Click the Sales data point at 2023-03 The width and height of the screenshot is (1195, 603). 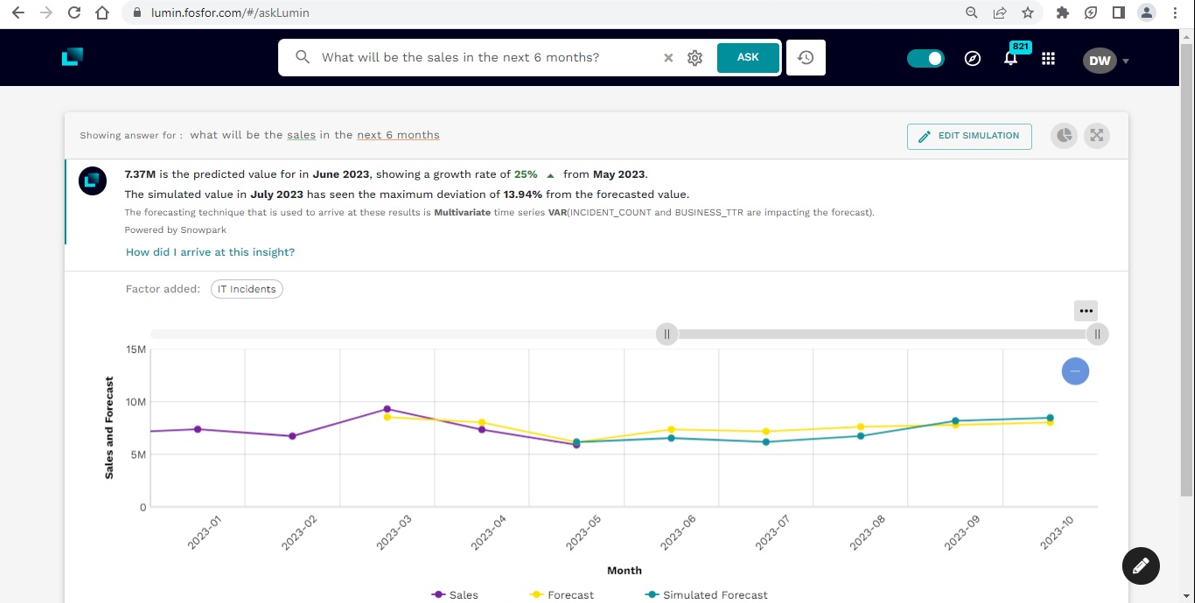coord(387,409)
